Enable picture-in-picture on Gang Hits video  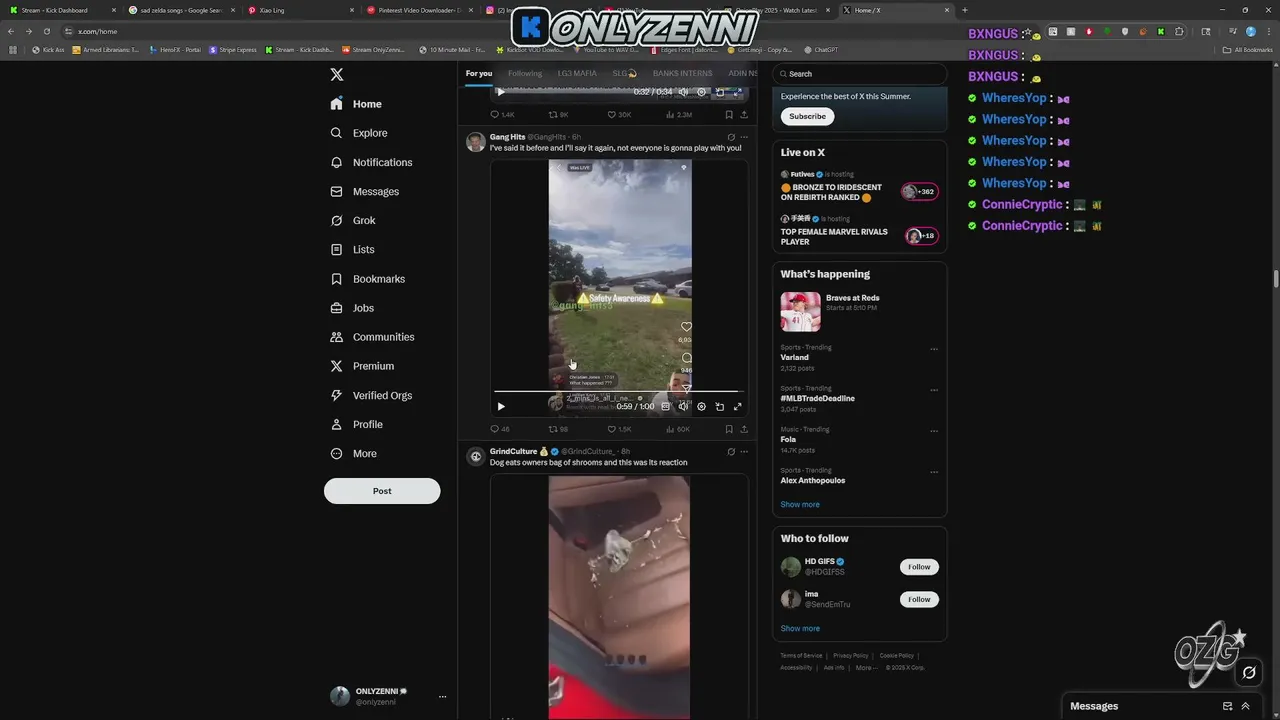(x=719, y=406)
